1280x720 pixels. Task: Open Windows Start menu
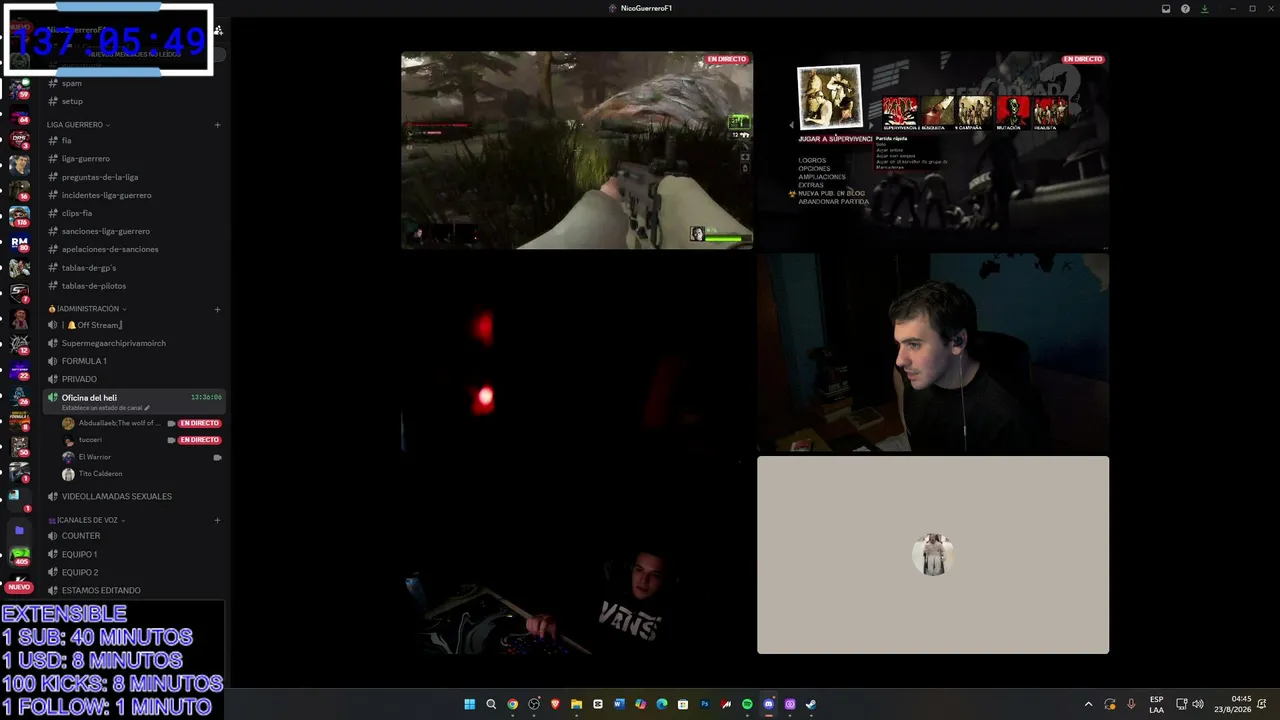469,704
